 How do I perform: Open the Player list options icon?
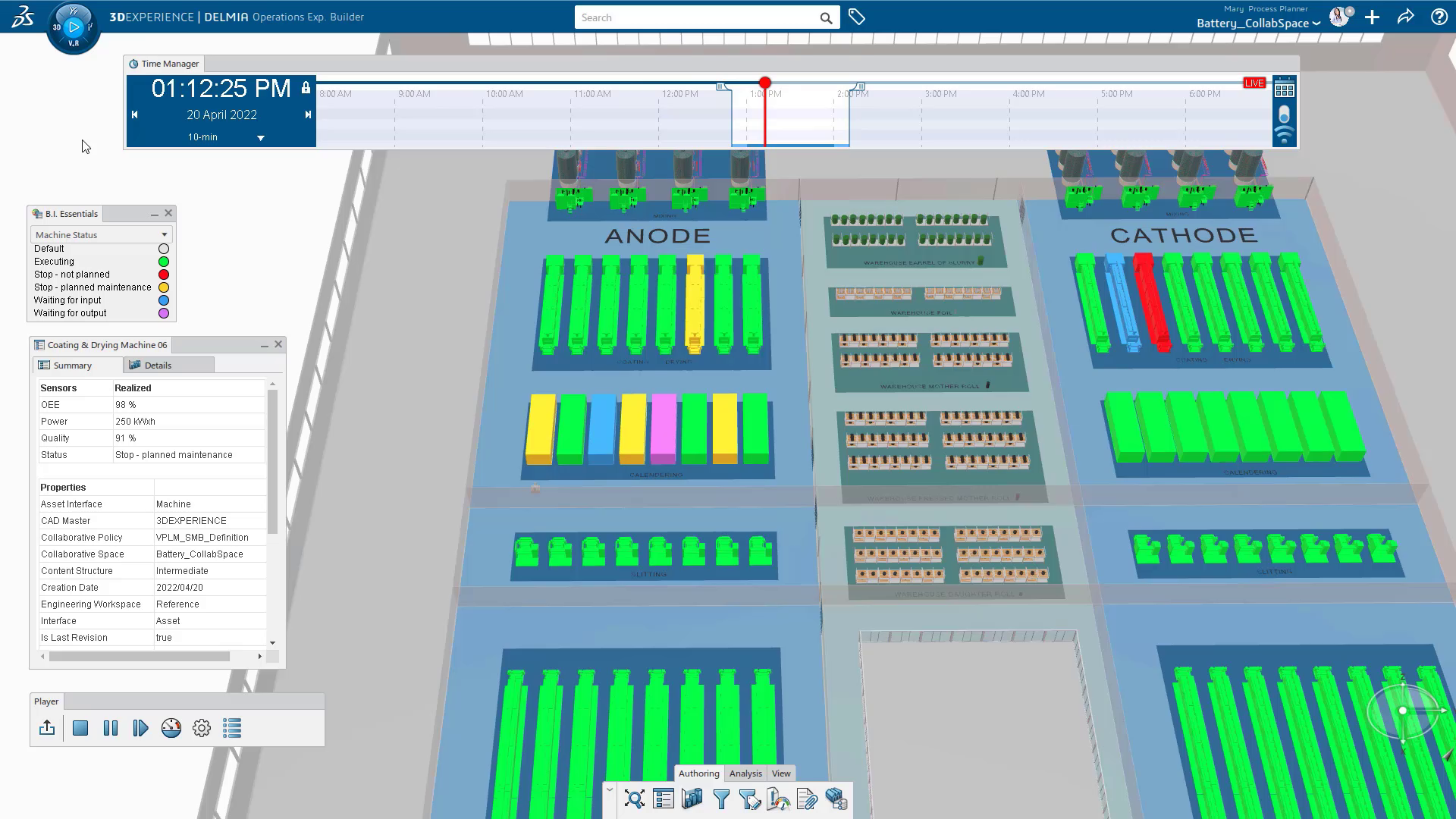(x=232, y=728)
